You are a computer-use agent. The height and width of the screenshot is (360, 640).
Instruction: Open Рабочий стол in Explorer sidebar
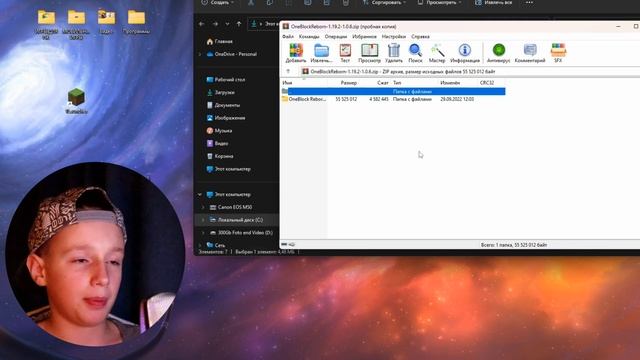click(226, 80)
